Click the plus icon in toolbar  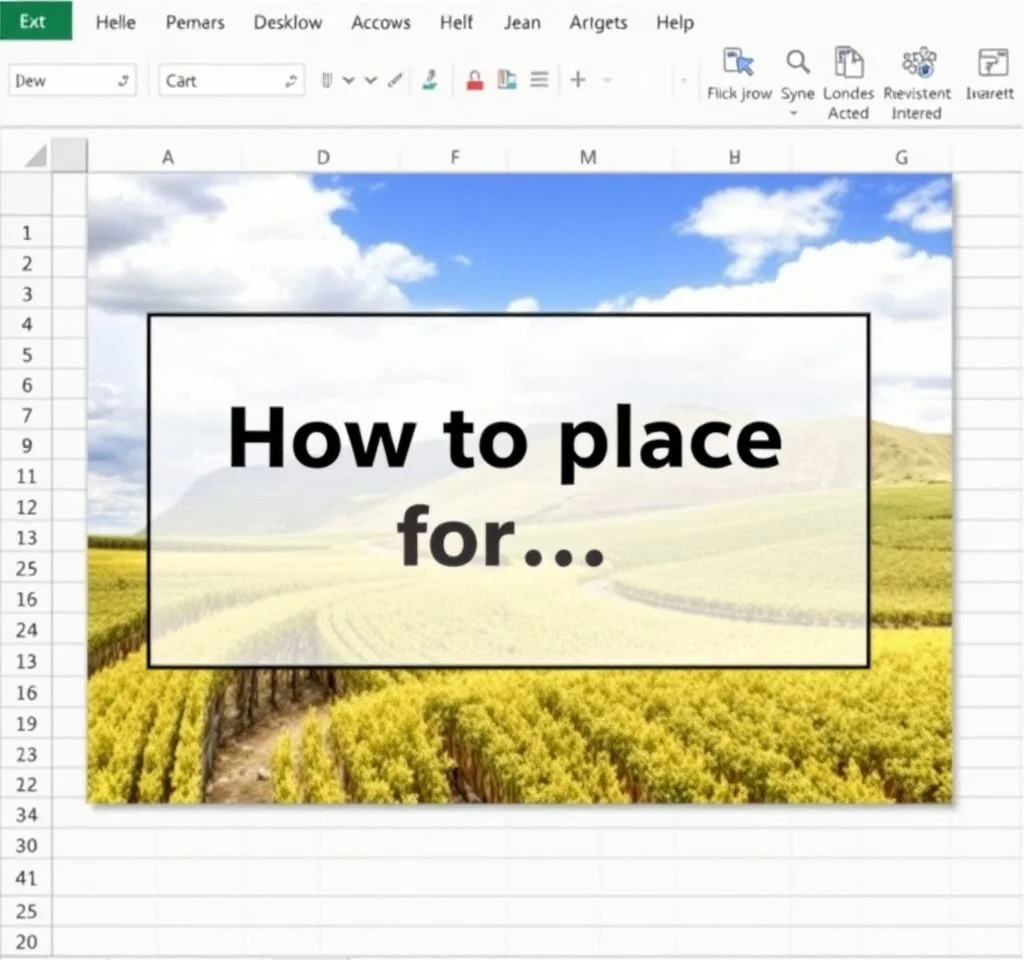click(577, 80)
